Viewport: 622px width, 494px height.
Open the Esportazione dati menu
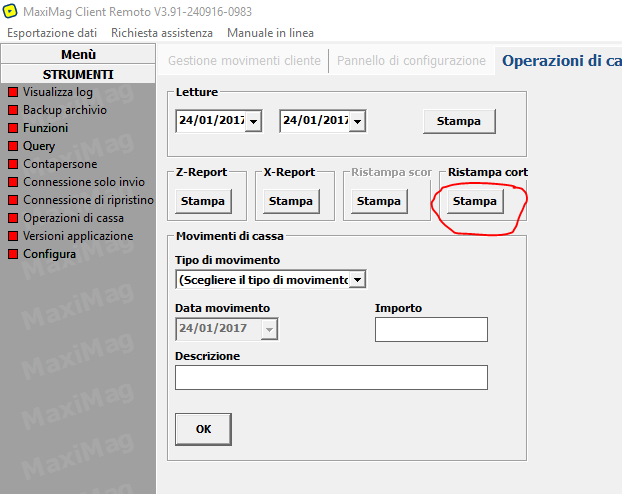click(x=52, y=33)
